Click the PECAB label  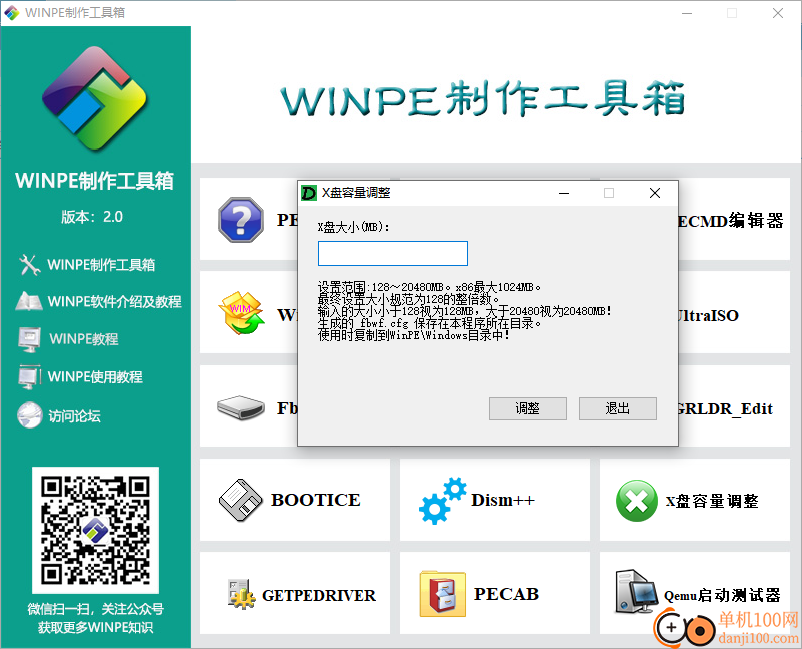506,594
